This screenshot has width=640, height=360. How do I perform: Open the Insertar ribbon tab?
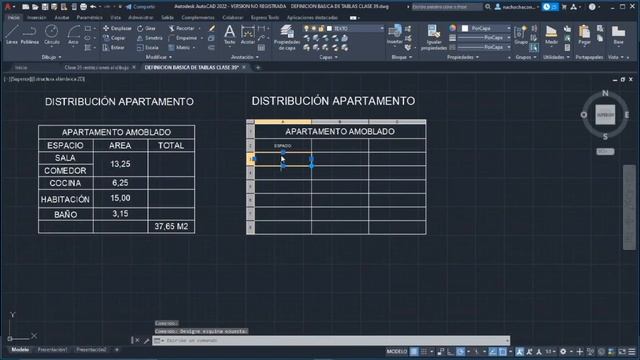(x=37, y=18)
